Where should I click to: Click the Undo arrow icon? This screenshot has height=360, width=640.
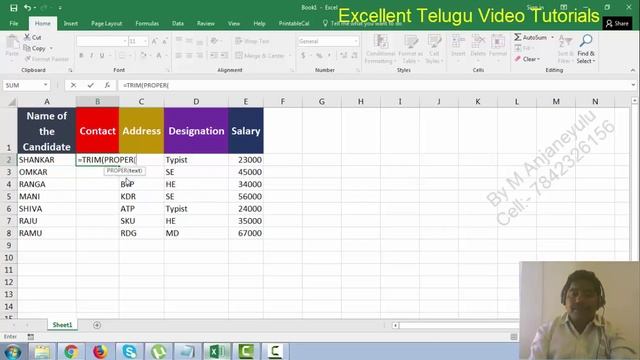(x=27, y=8)
